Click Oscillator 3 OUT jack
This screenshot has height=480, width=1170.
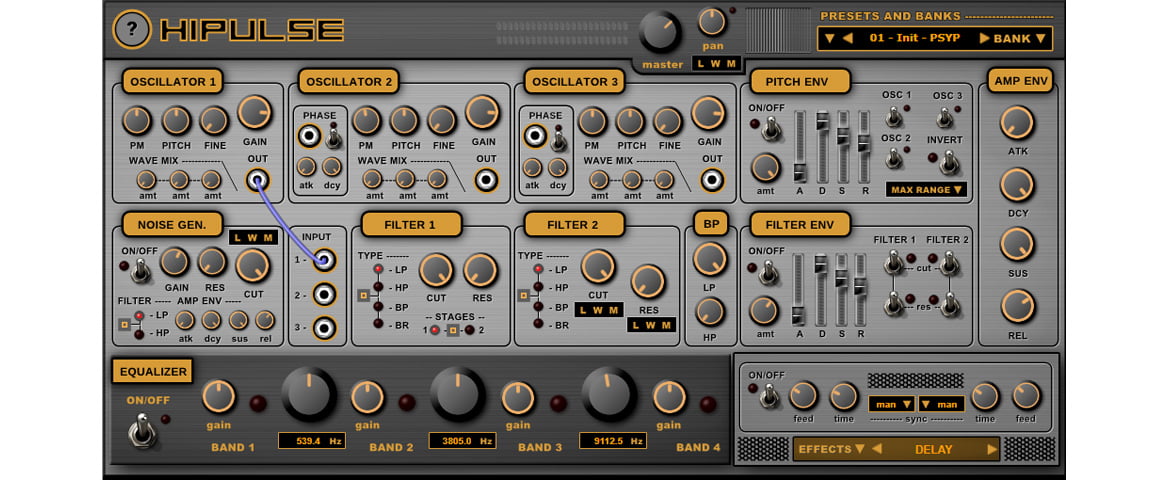click(x=713, y=180)
